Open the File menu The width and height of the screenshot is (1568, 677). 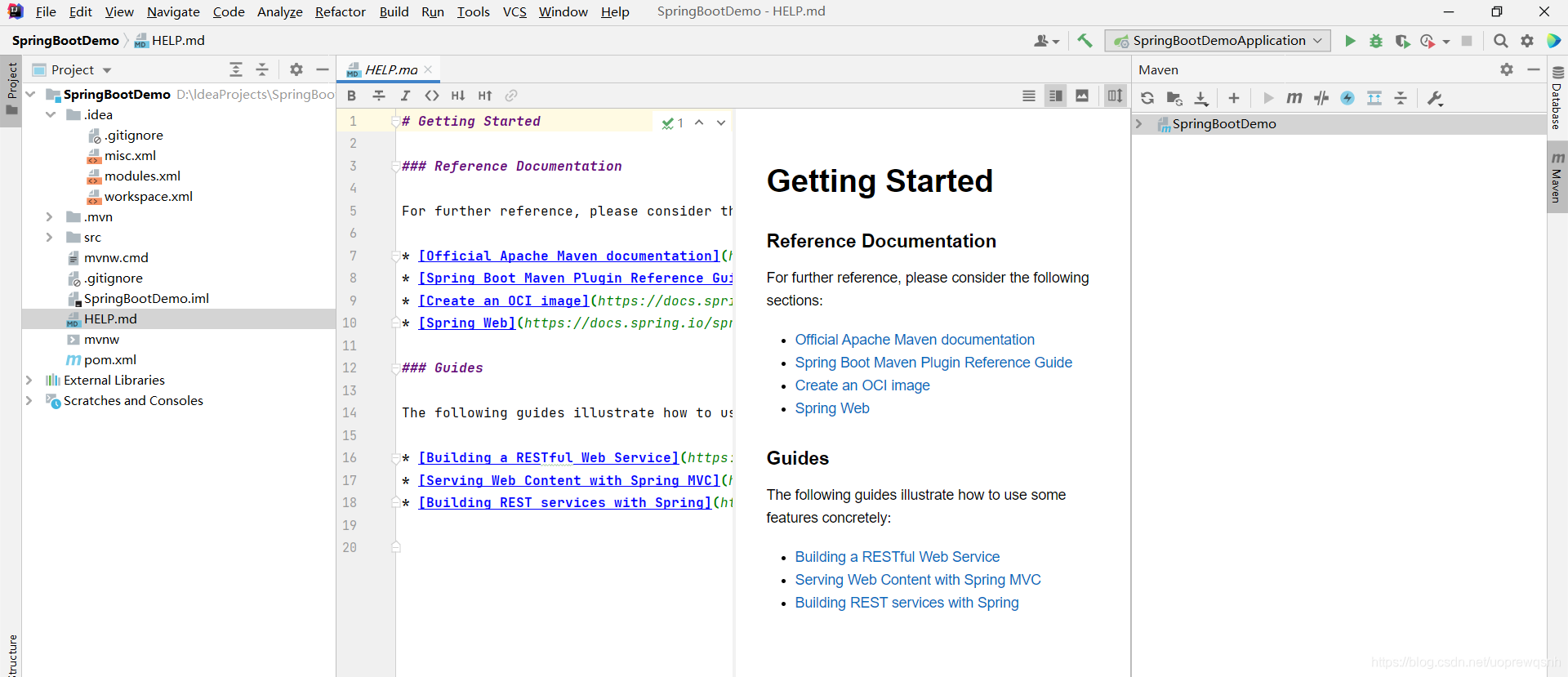(x=46, y=11)
